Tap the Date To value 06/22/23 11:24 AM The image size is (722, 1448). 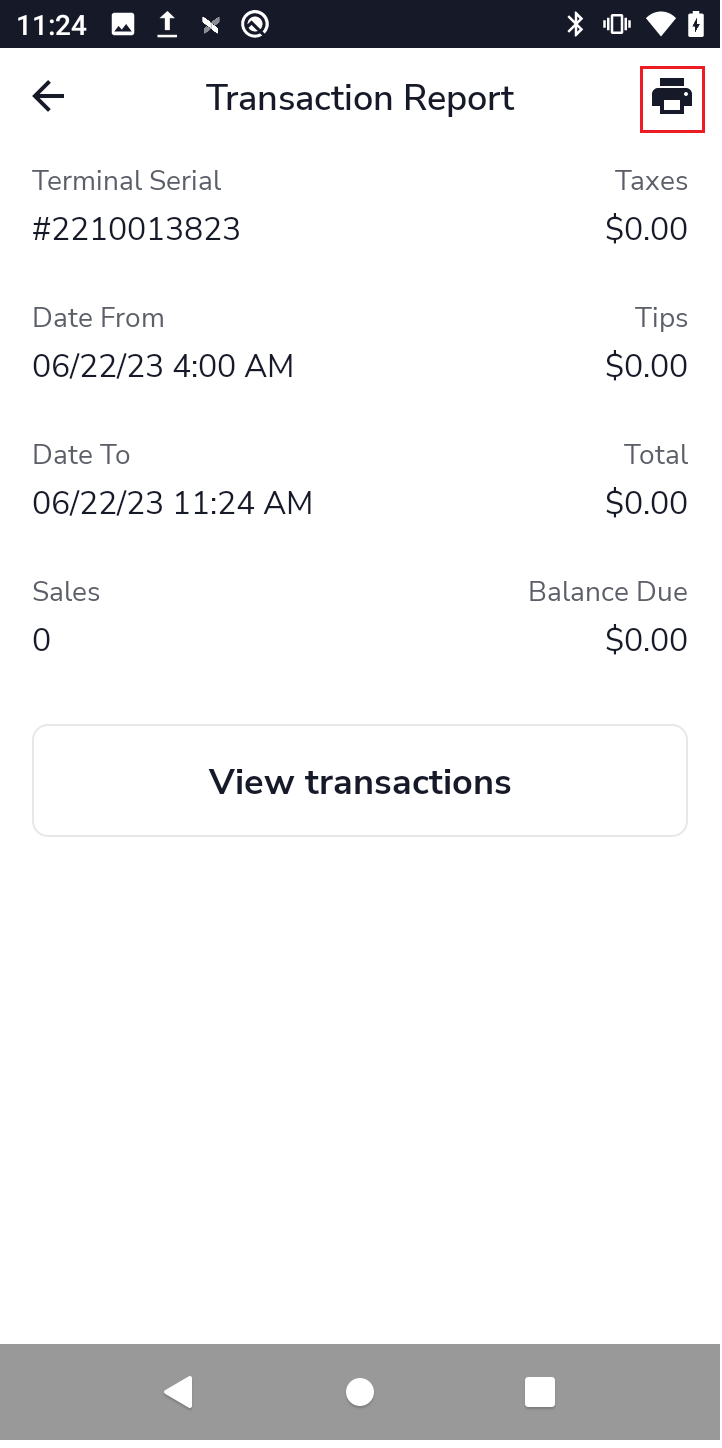tap(172, 503)
